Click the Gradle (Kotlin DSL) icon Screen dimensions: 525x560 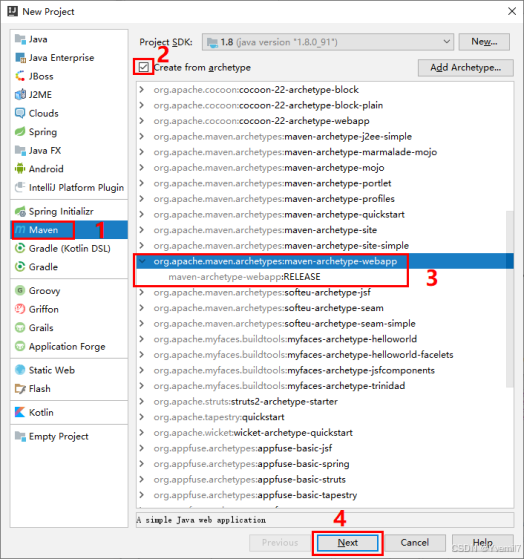coord(20,248)
